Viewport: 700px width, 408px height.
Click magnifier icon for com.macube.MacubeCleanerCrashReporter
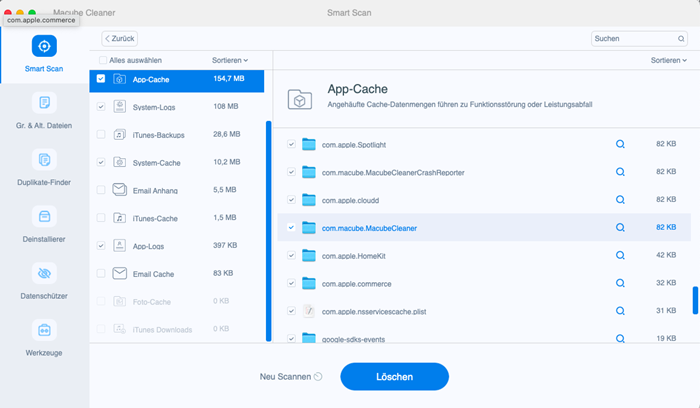(x=620, y=172)
